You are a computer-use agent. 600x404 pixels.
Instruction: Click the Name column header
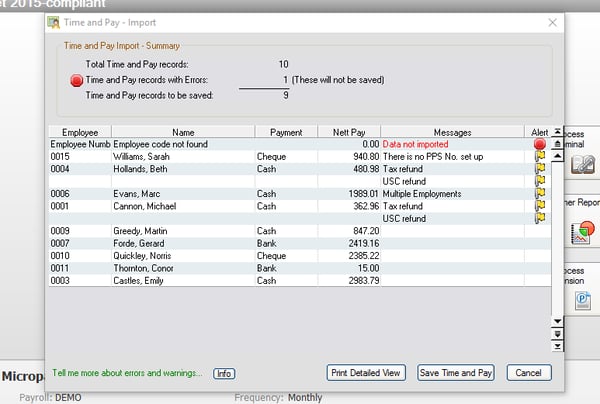tap(183, 132)
